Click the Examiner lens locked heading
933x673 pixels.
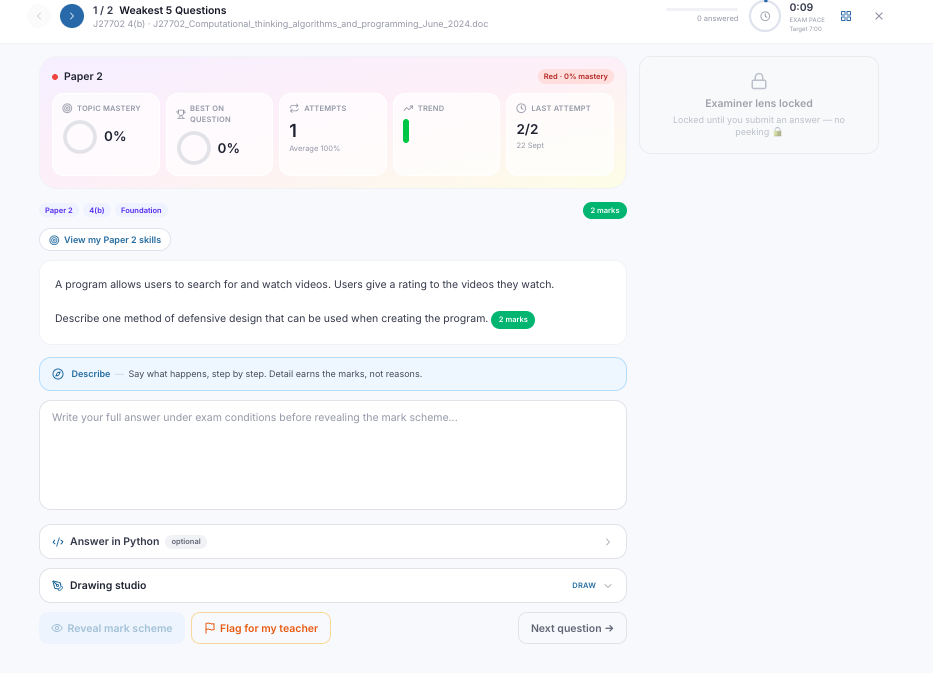pos(759,104)
